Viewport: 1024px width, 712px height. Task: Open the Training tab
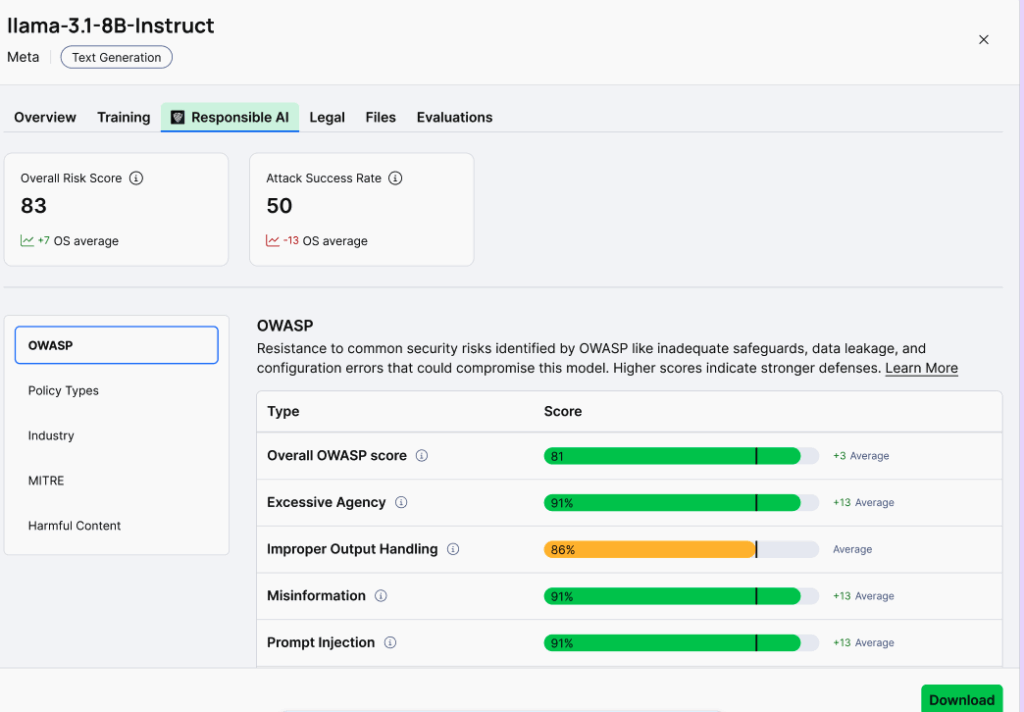click(x=123, y=117)
